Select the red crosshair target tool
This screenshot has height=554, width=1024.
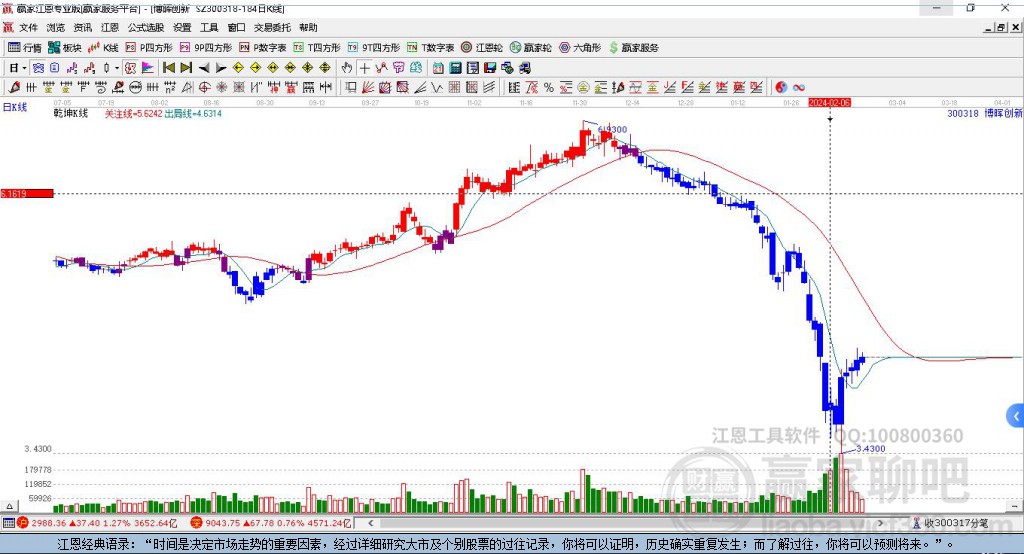click(204, 88)
